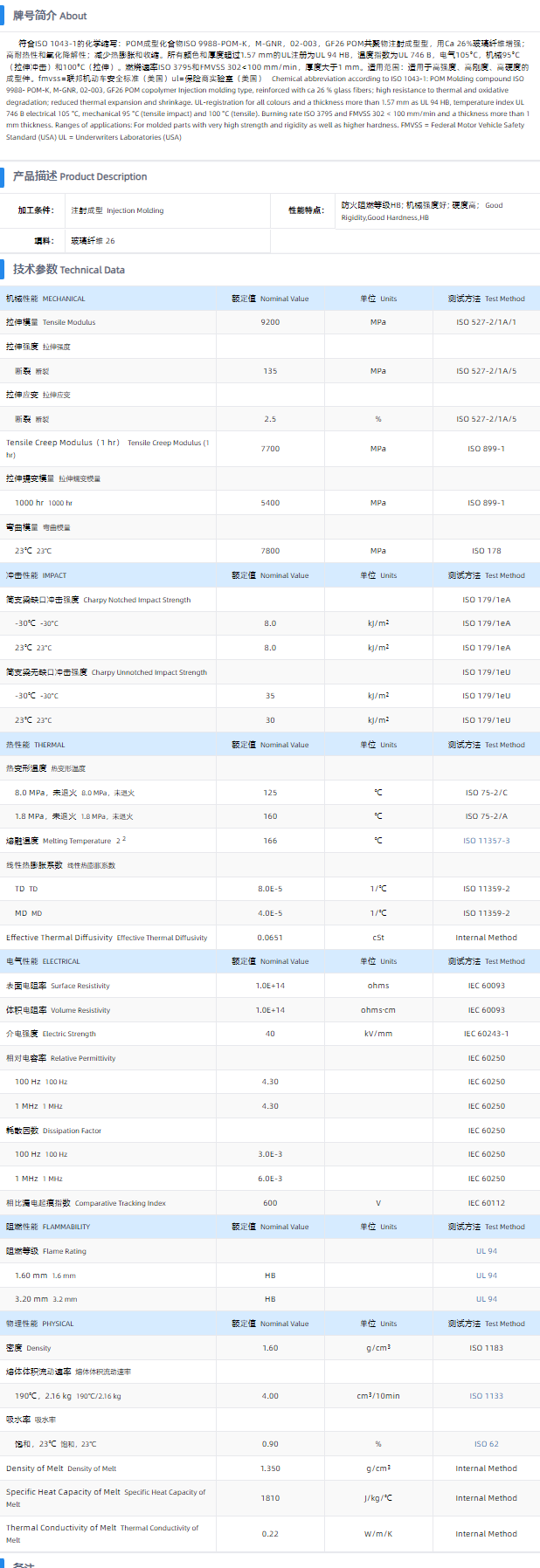The width and height of the screenshot is (540, 1568).
Task: Click the Surface Resistivity row label
Action: (x=58, y=986)
